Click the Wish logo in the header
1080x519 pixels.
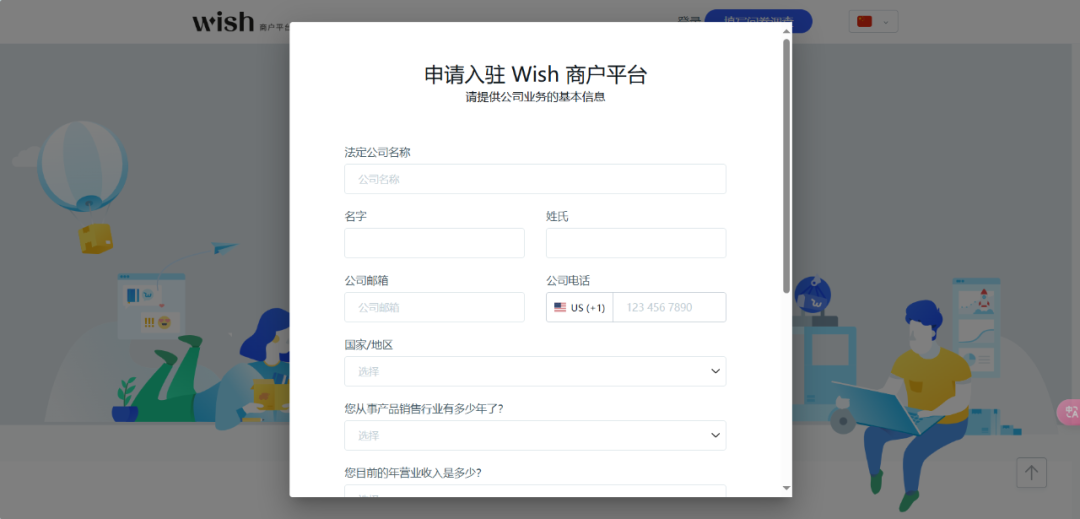point(223,22)
